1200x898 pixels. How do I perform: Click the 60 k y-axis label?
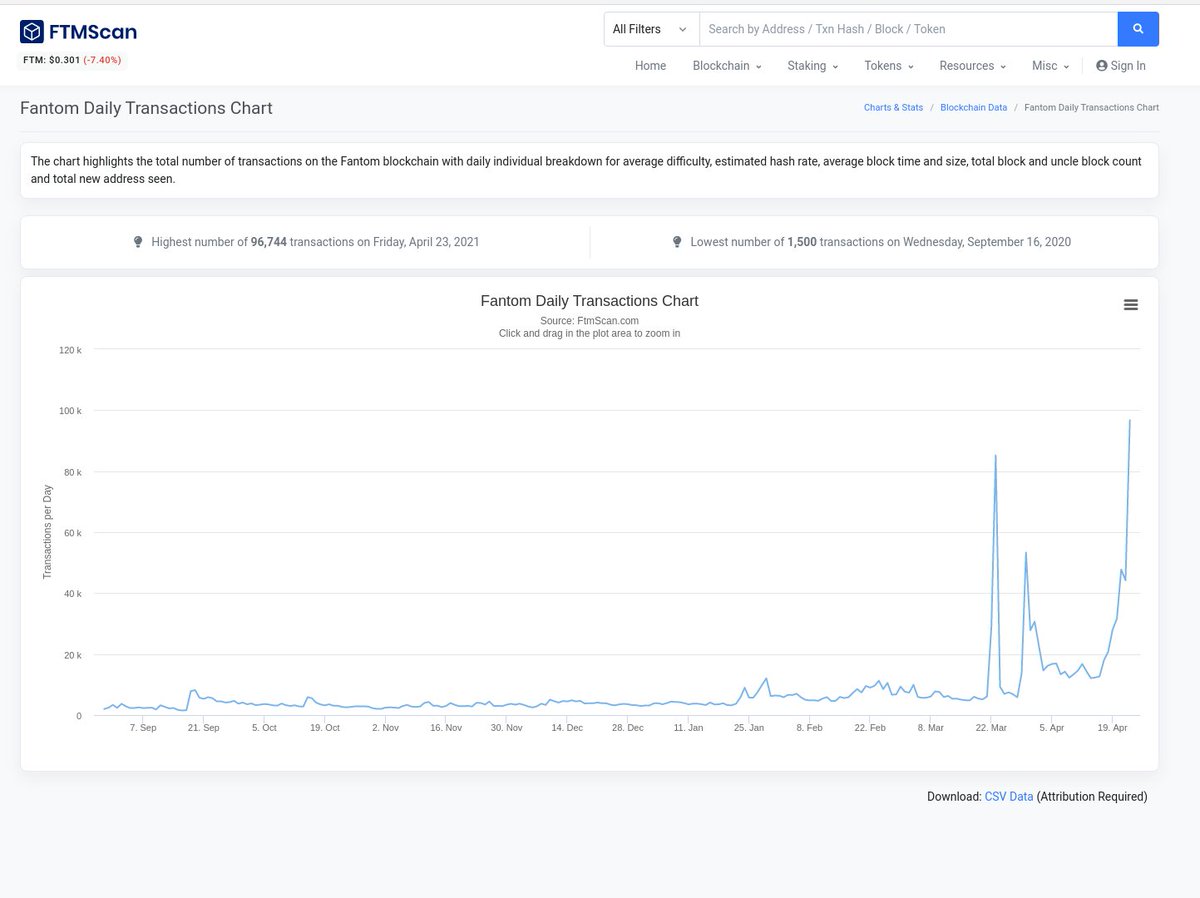73,533
